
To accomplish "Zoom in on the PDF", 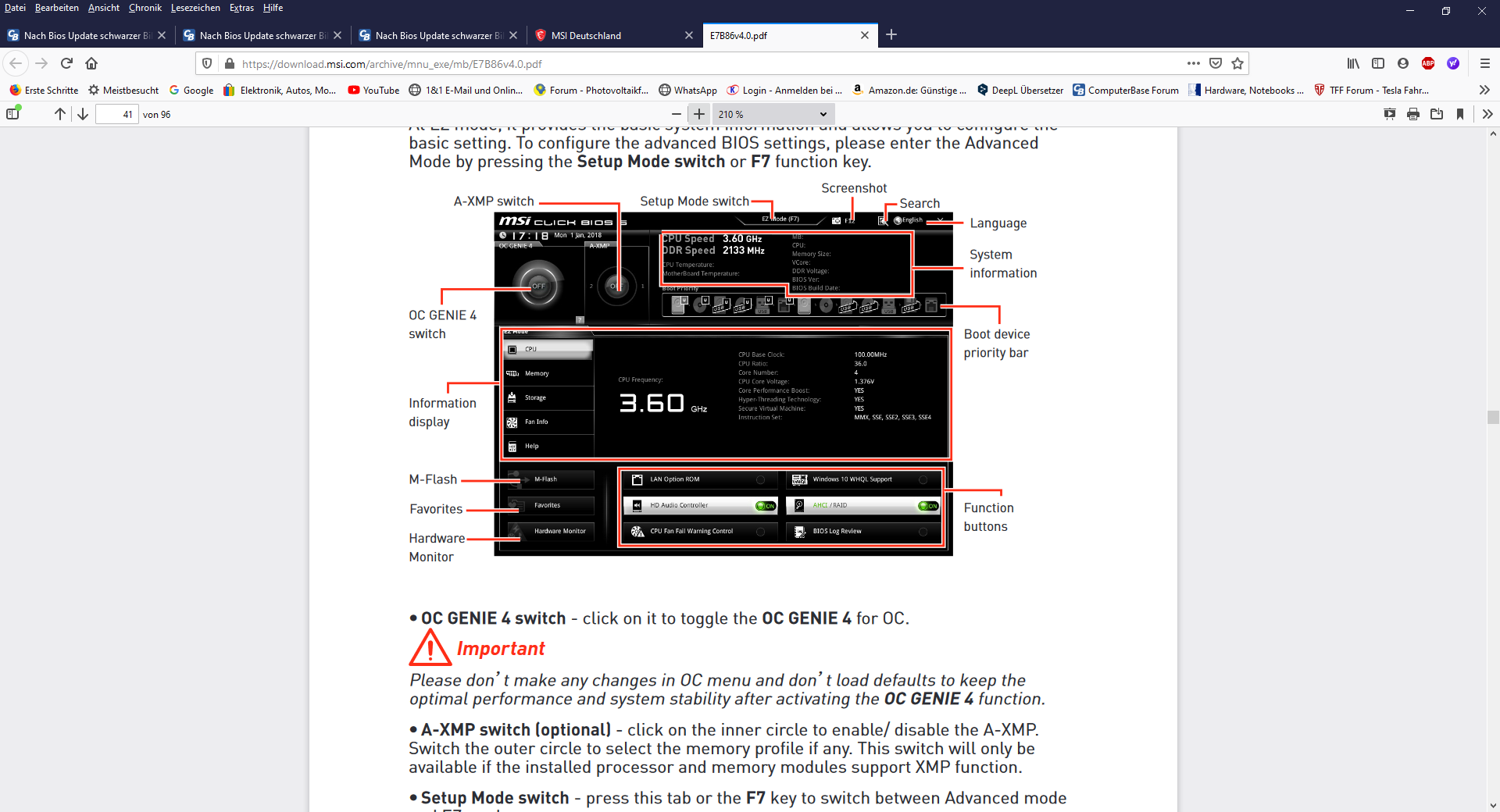I will 699,114.
